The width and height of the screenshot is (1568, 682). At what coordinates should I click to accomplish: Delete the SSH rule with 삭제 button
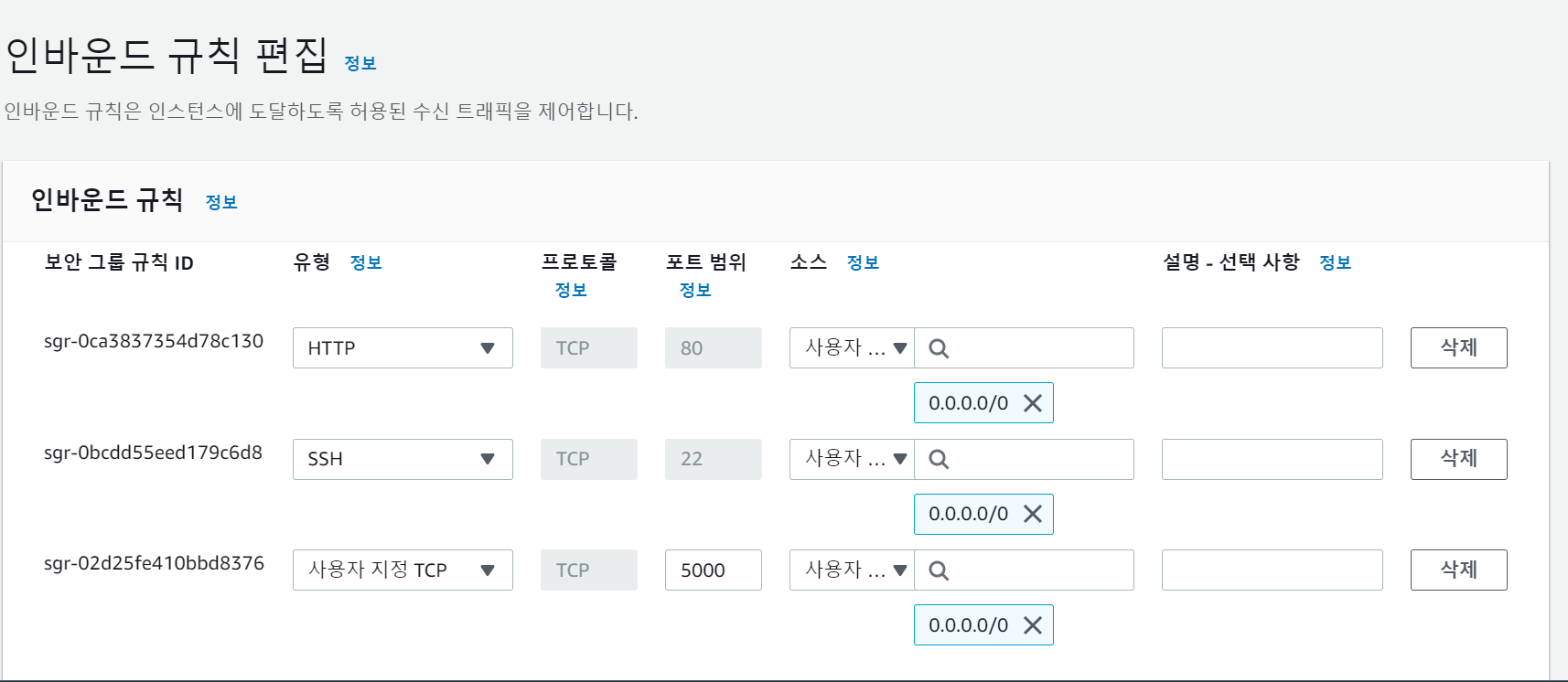tap(1458, 459)
